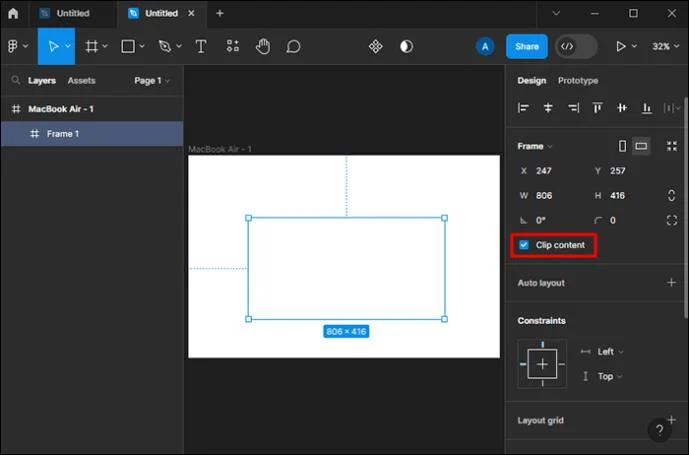Image resolution: width=689 pixels, height=455 pixels.
Task: Click the mask contrast icon
Action: coord(406,46)
